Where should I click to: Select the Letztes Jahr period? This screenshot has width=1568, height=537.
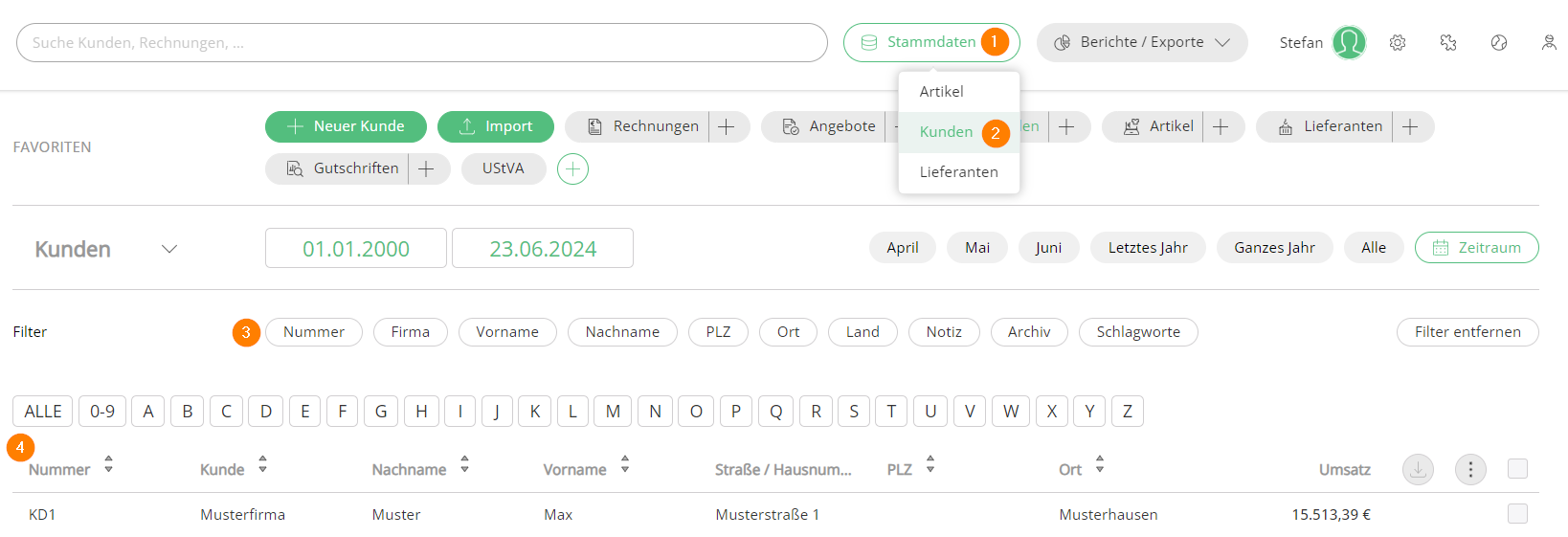click(1148, 247)
